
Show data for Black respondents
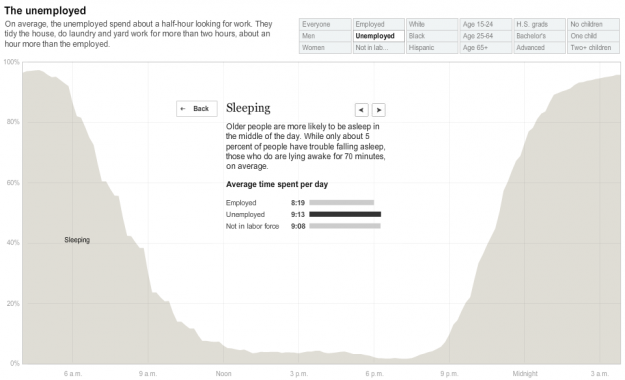click(x=432, y=36)
